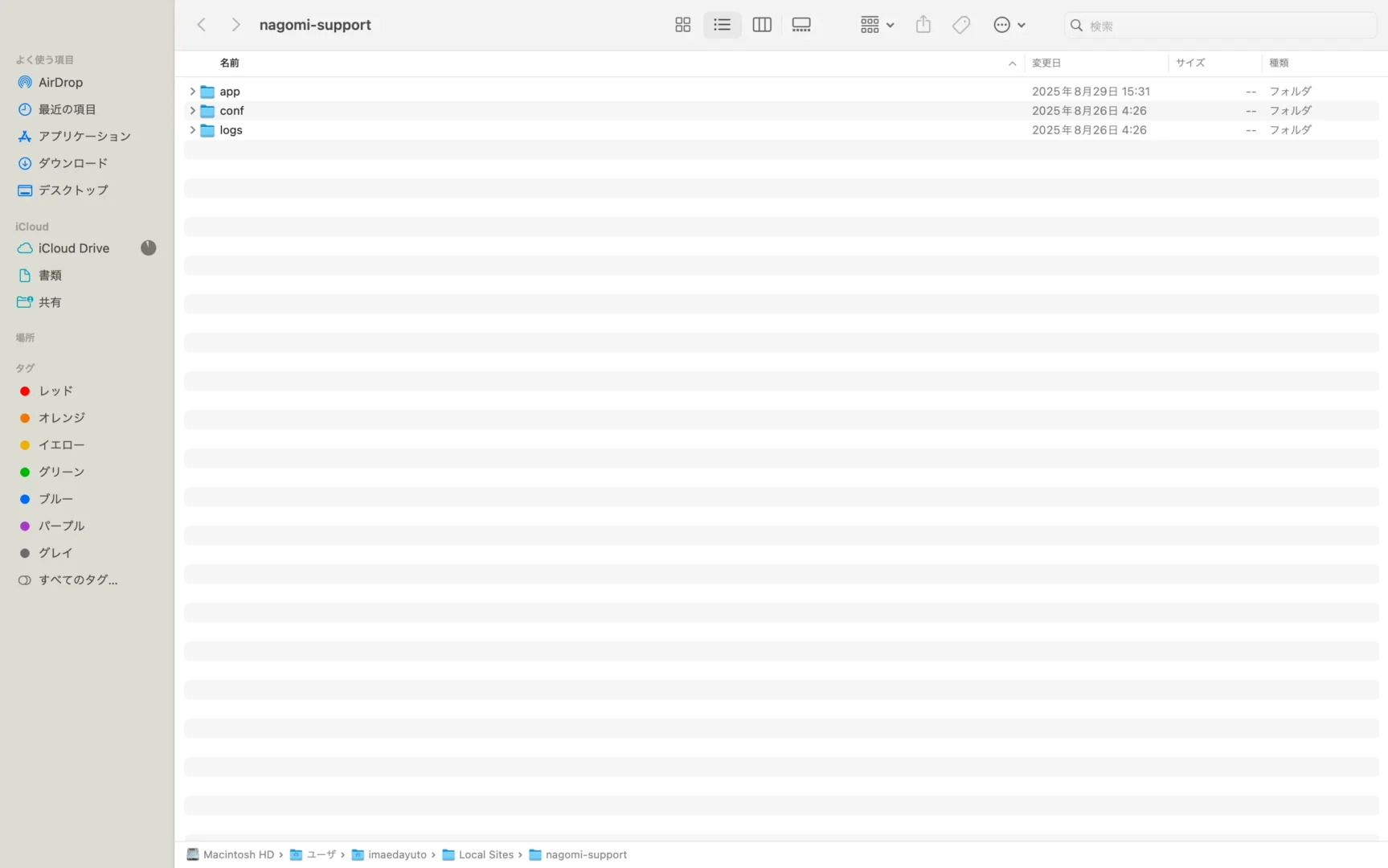
Task: Sort by 変更日 column header
Action: [1046, 63]
